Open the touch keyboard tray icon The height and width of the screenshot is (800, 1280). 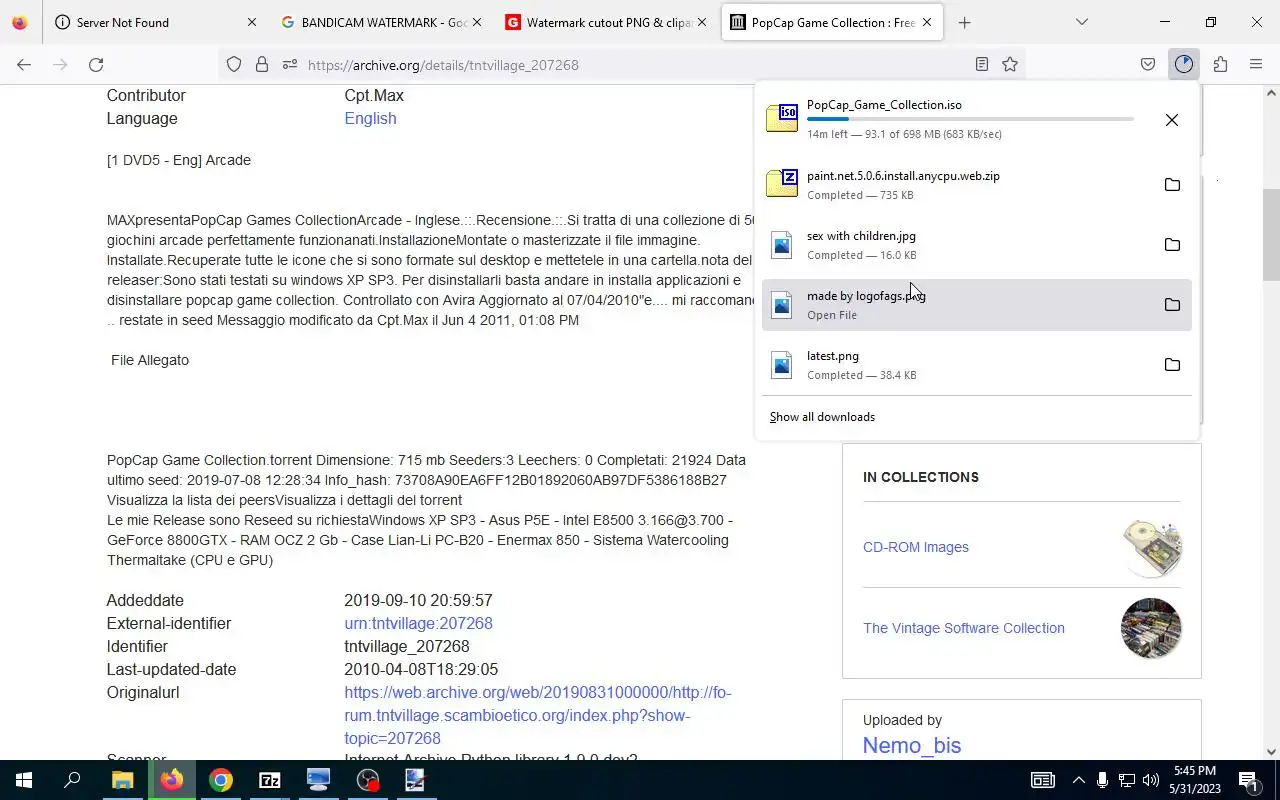click(x=1042, y=780)
